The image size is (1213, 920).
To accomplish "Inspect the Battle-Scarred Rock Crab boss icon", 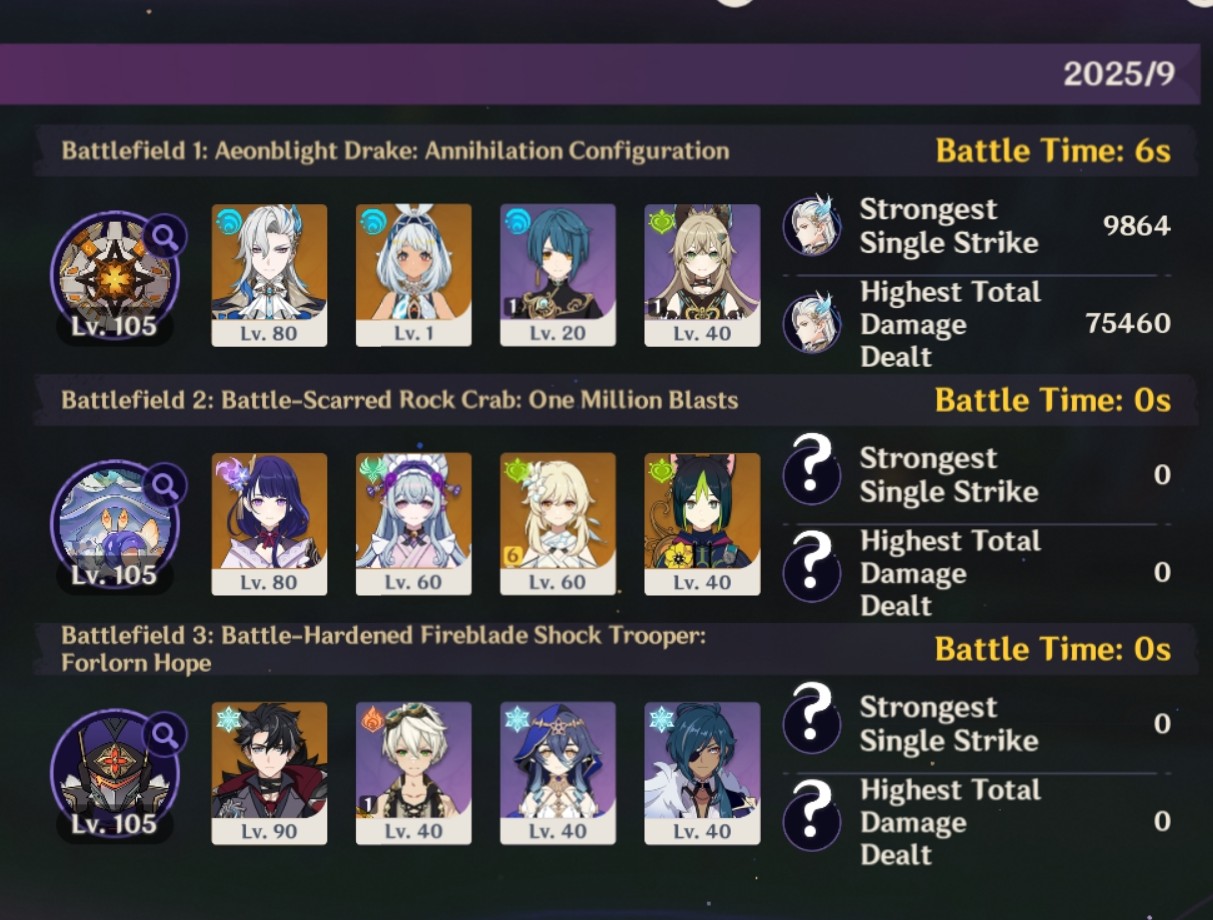I will pyautogui.click(x=113, y=524).
